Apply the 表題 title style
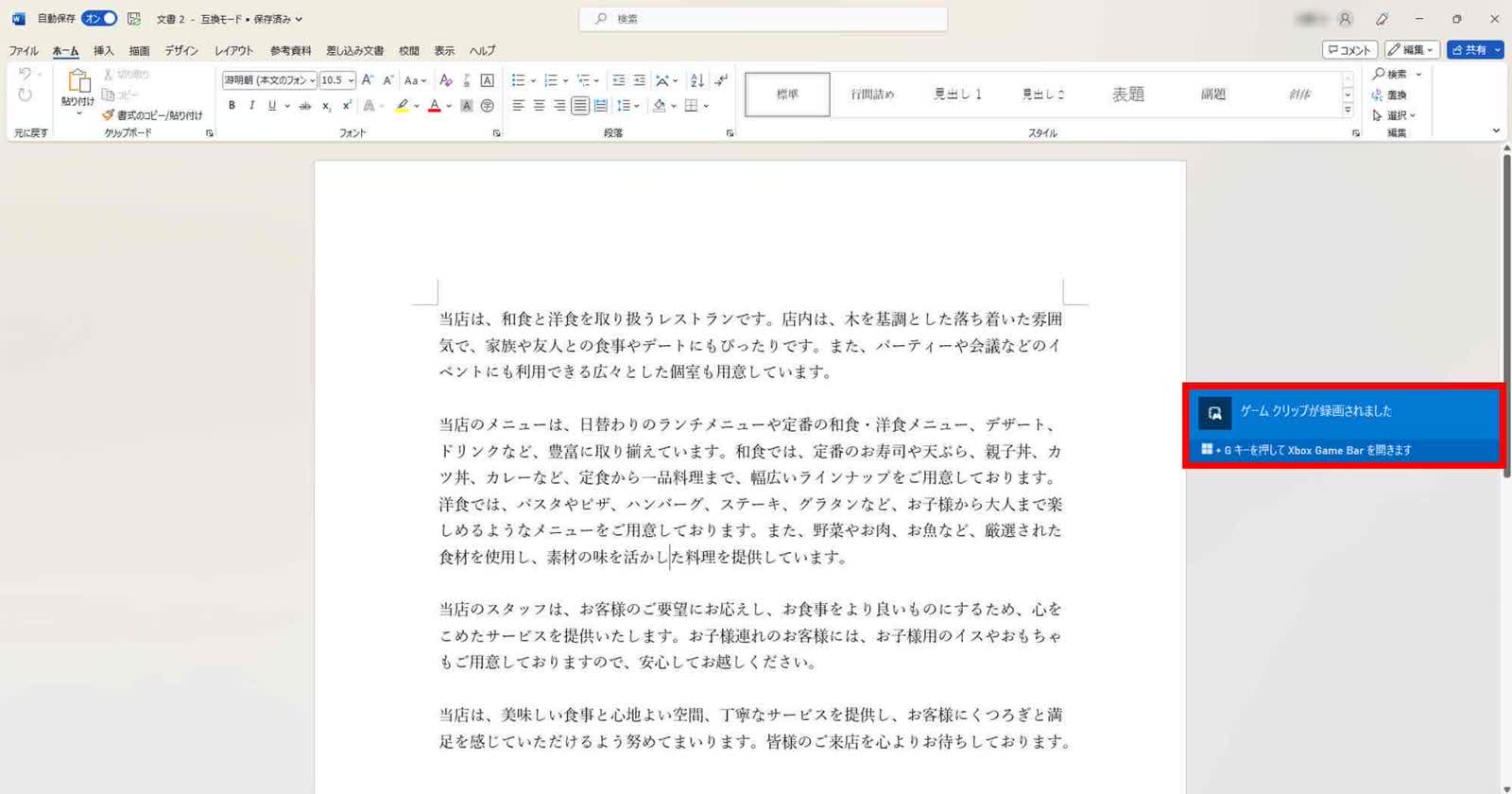This screenshot has width=1512, height=794. (1127, 94)
